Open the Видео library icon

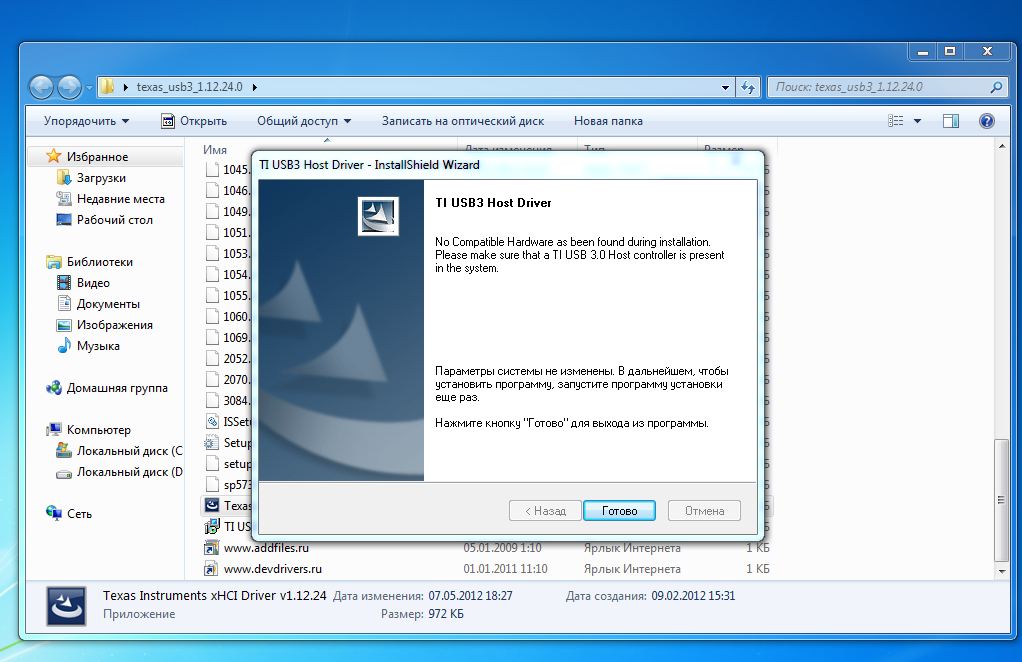tap(64, 283)
